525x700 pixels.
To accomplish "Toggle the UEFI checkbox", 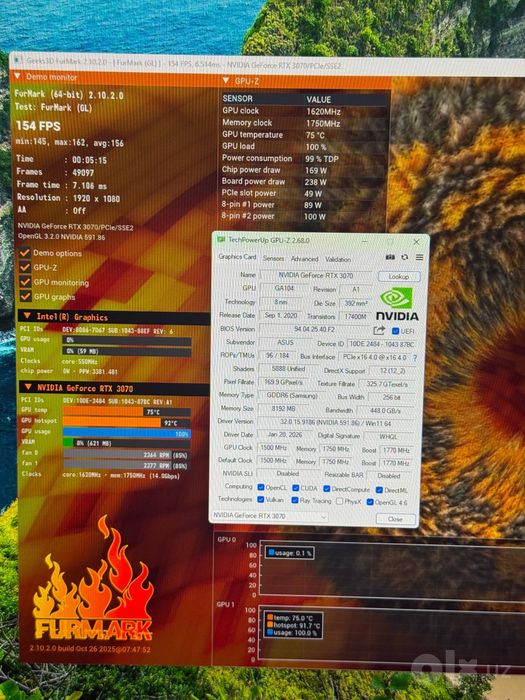I will (395, 331).
